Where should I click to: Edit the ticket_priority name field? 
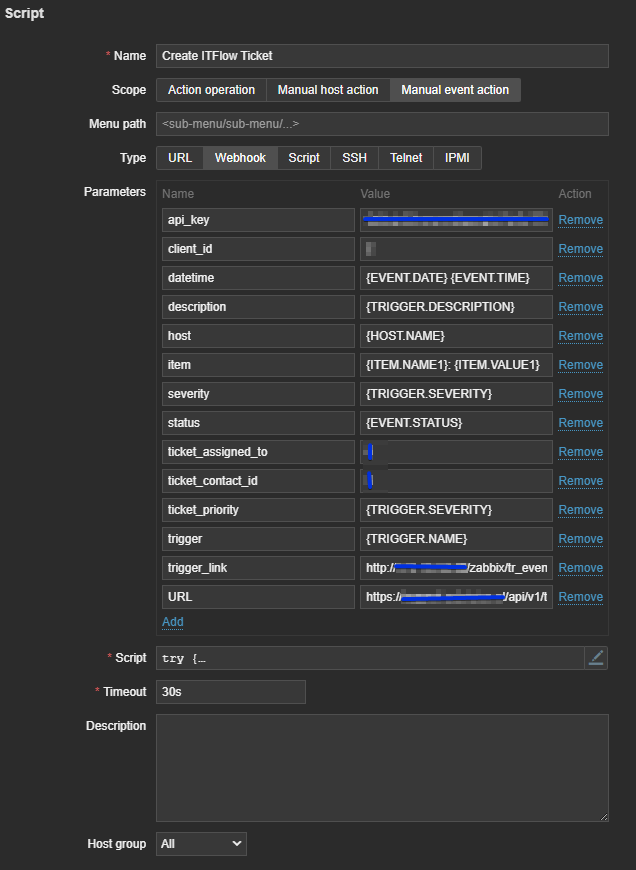click(x=259, y=510)
